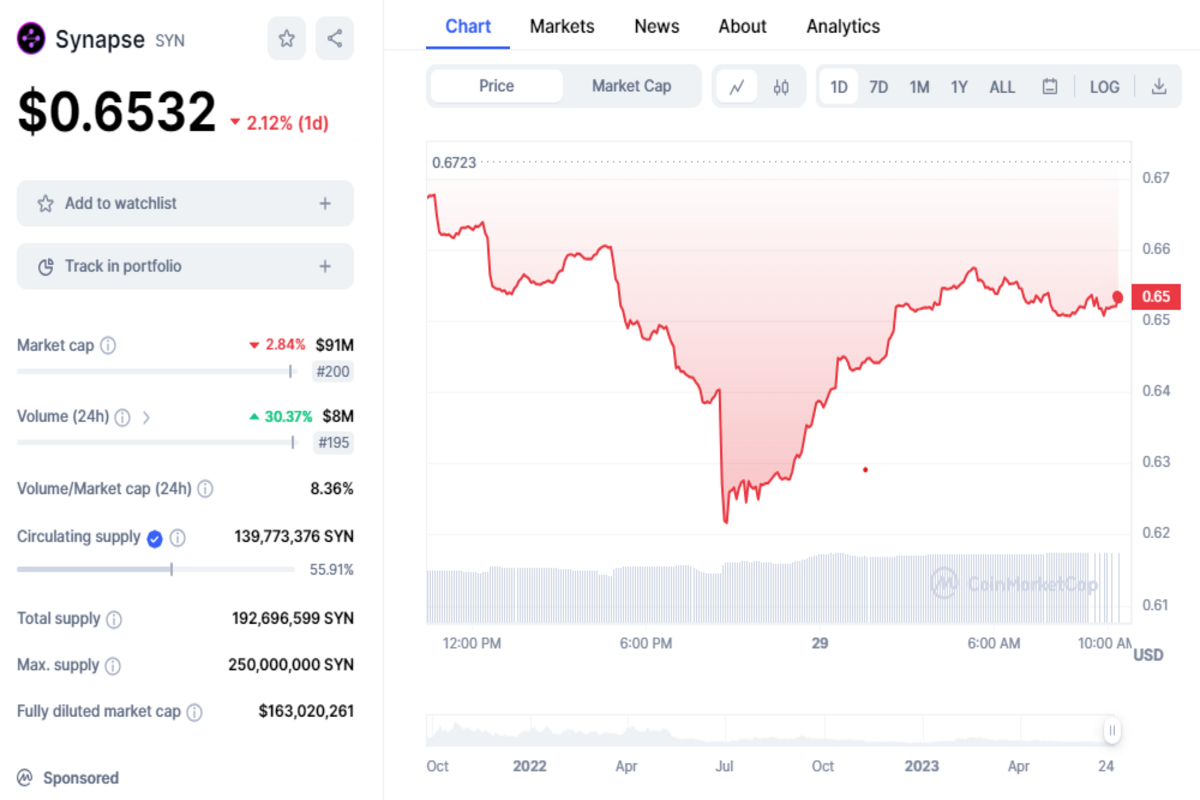Click the plus icon on Add to watchlist
Image resolution: width=1200 pixels, height=800 pixels.
pos(325,204)
